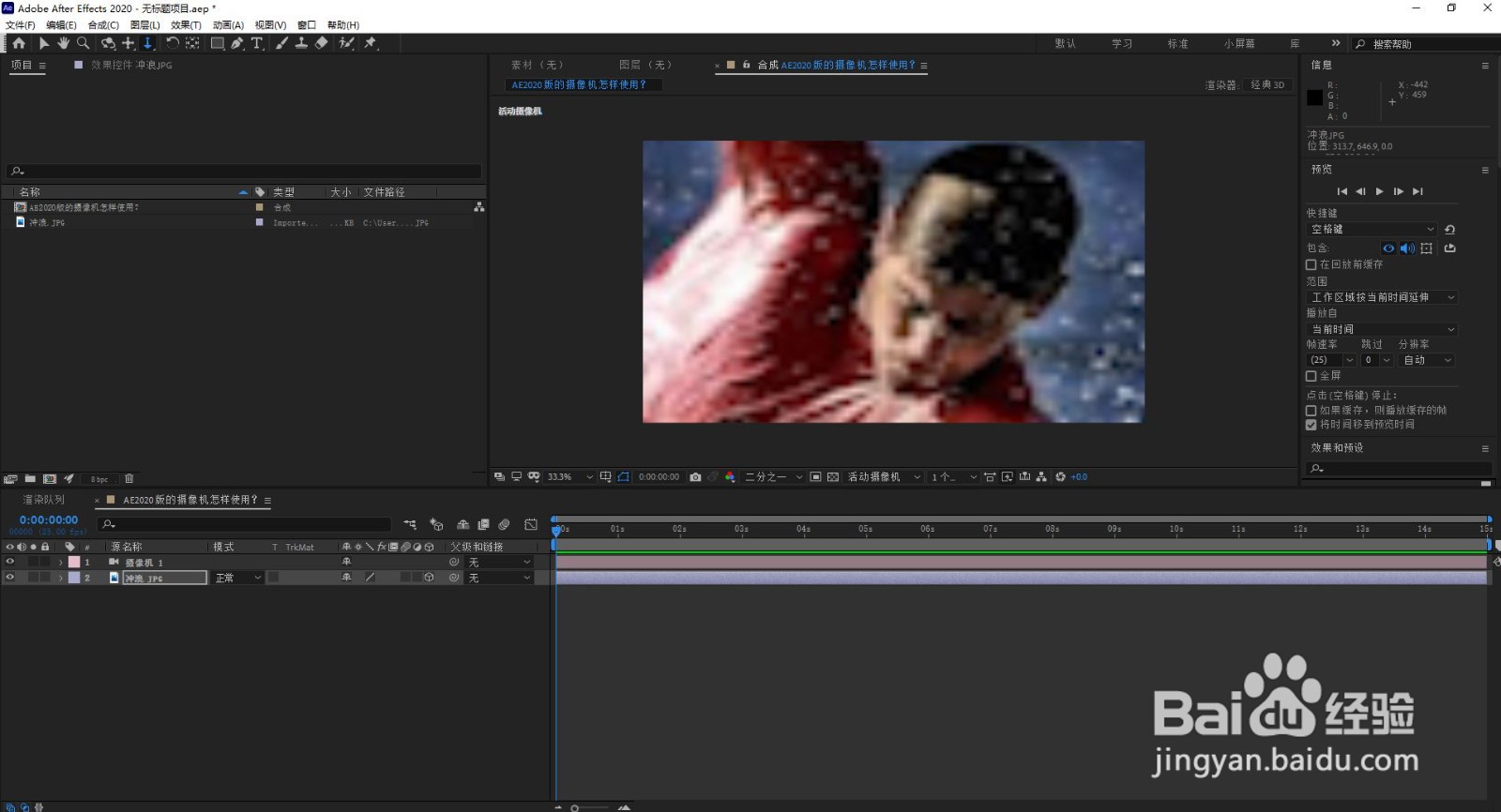Image resolution: width=1501 pixels, height=812 pixels.
Task: Hide the 摄像机 1 layer eye
Action: coord(10,563)
